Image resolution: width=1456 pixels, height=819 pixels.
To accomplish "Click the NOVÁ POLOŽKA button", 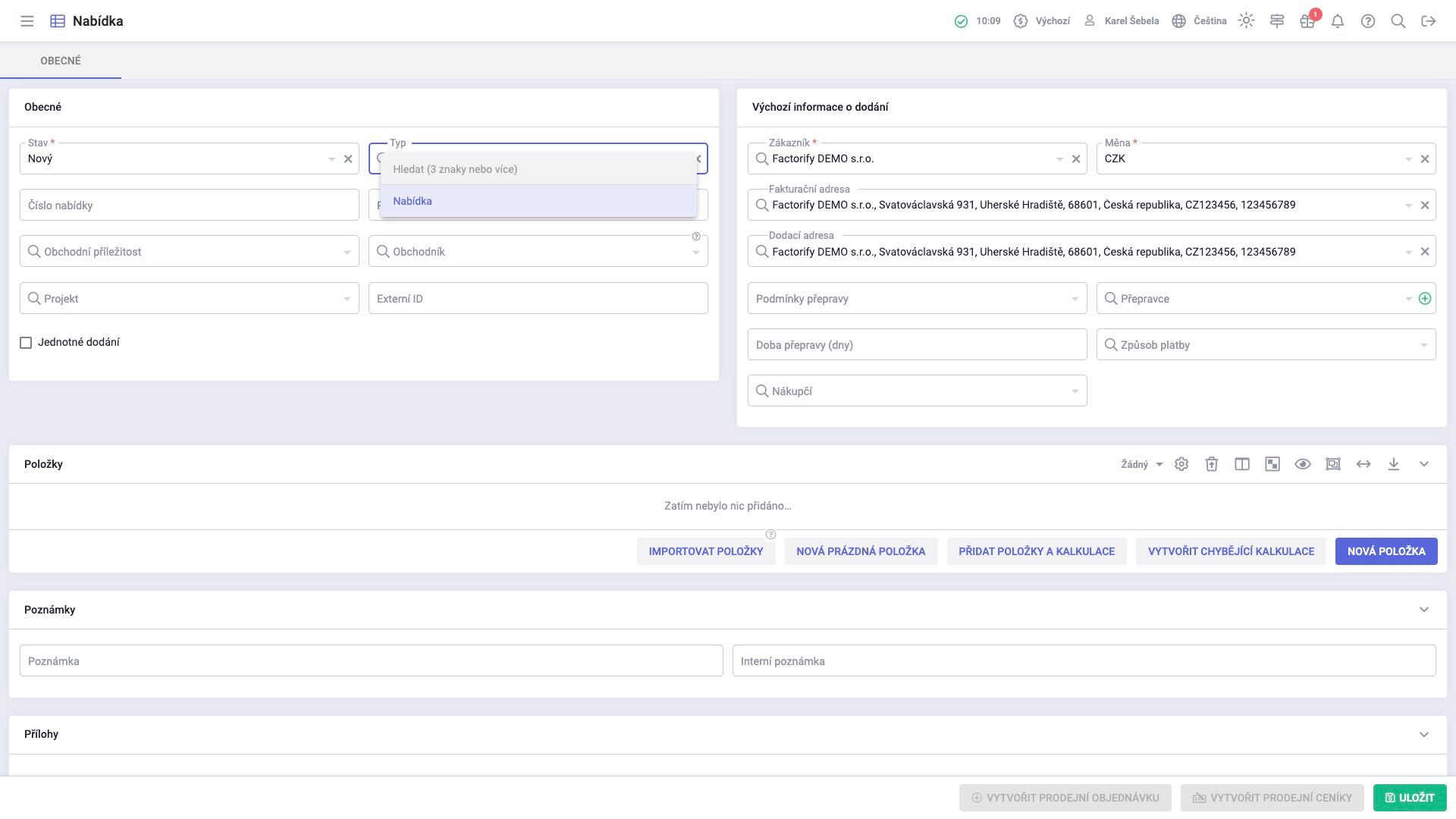I will (1386, 551).
